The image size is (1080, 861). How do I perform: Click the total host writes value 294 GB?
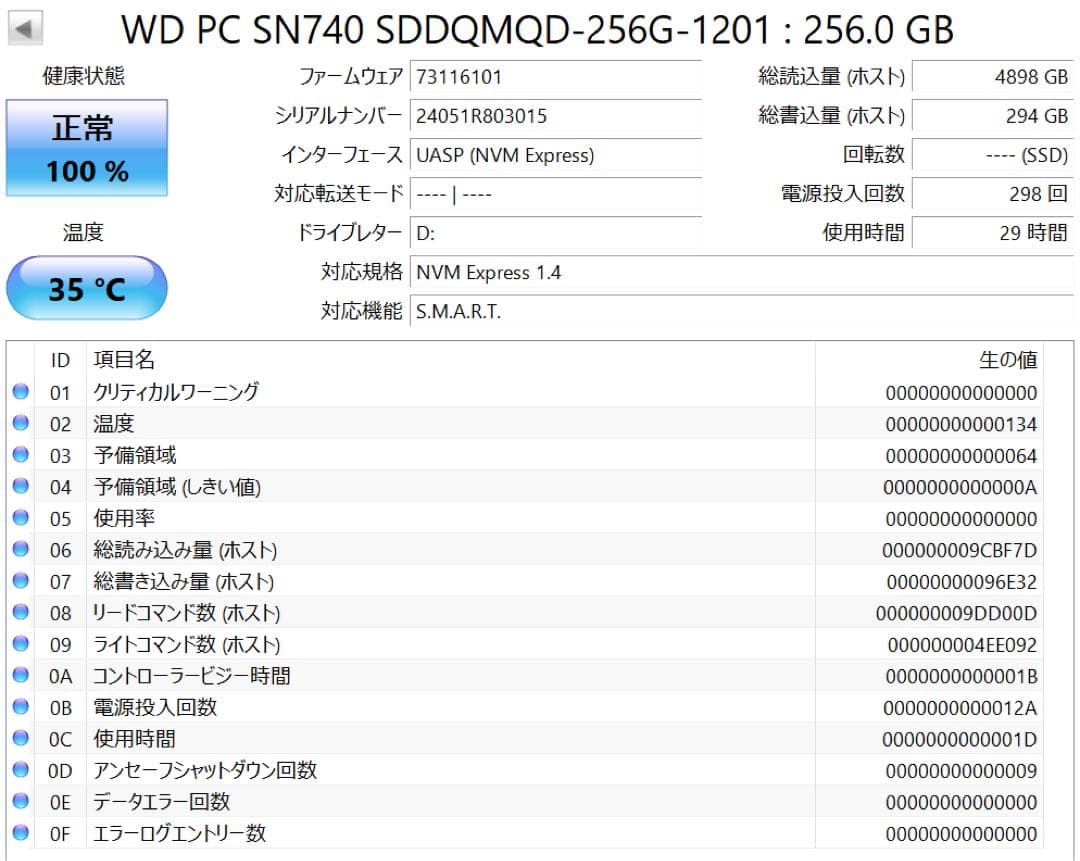(993, 116)
